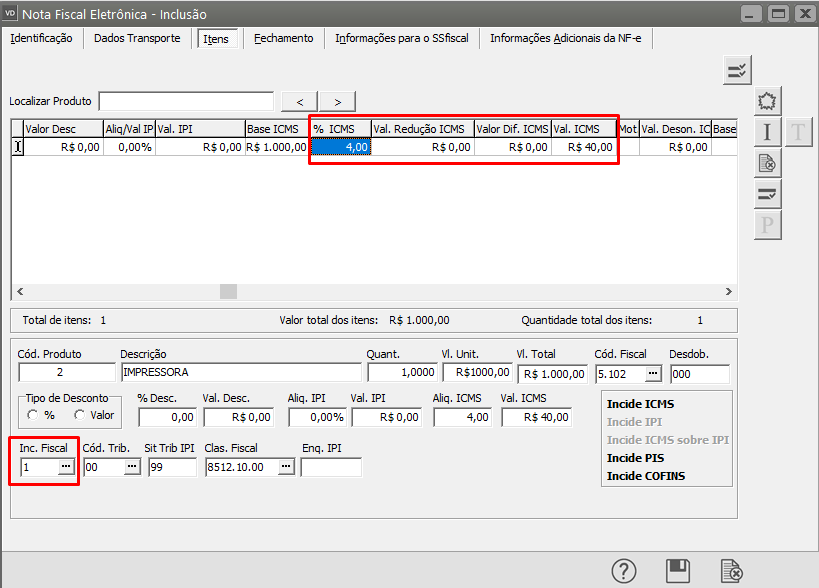The width and height of the screenshot is (819, 588).
Task: Open the Clas. Fiscal lookup button
Action: 285,467
